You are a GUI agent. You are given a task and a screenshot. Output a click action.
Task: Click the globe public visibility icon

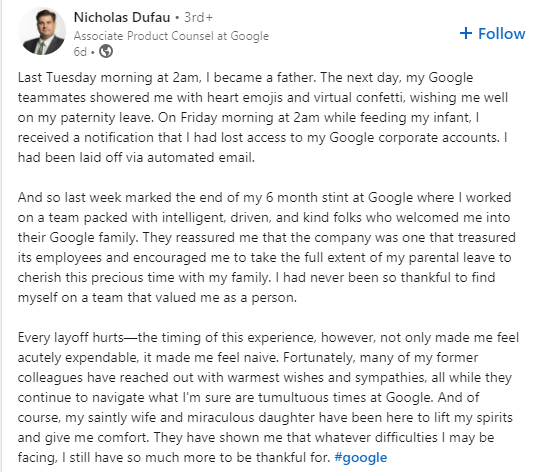(106, 51)
